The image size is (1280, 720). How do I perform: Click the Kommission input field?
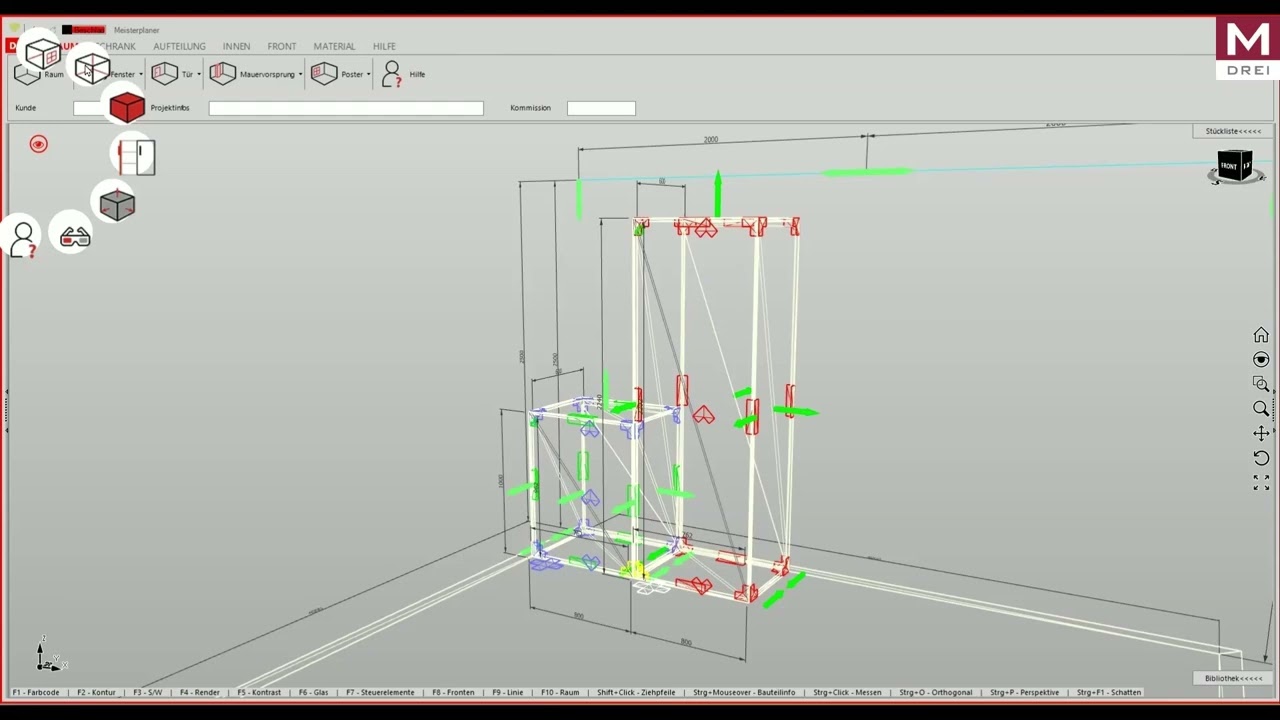601,108
